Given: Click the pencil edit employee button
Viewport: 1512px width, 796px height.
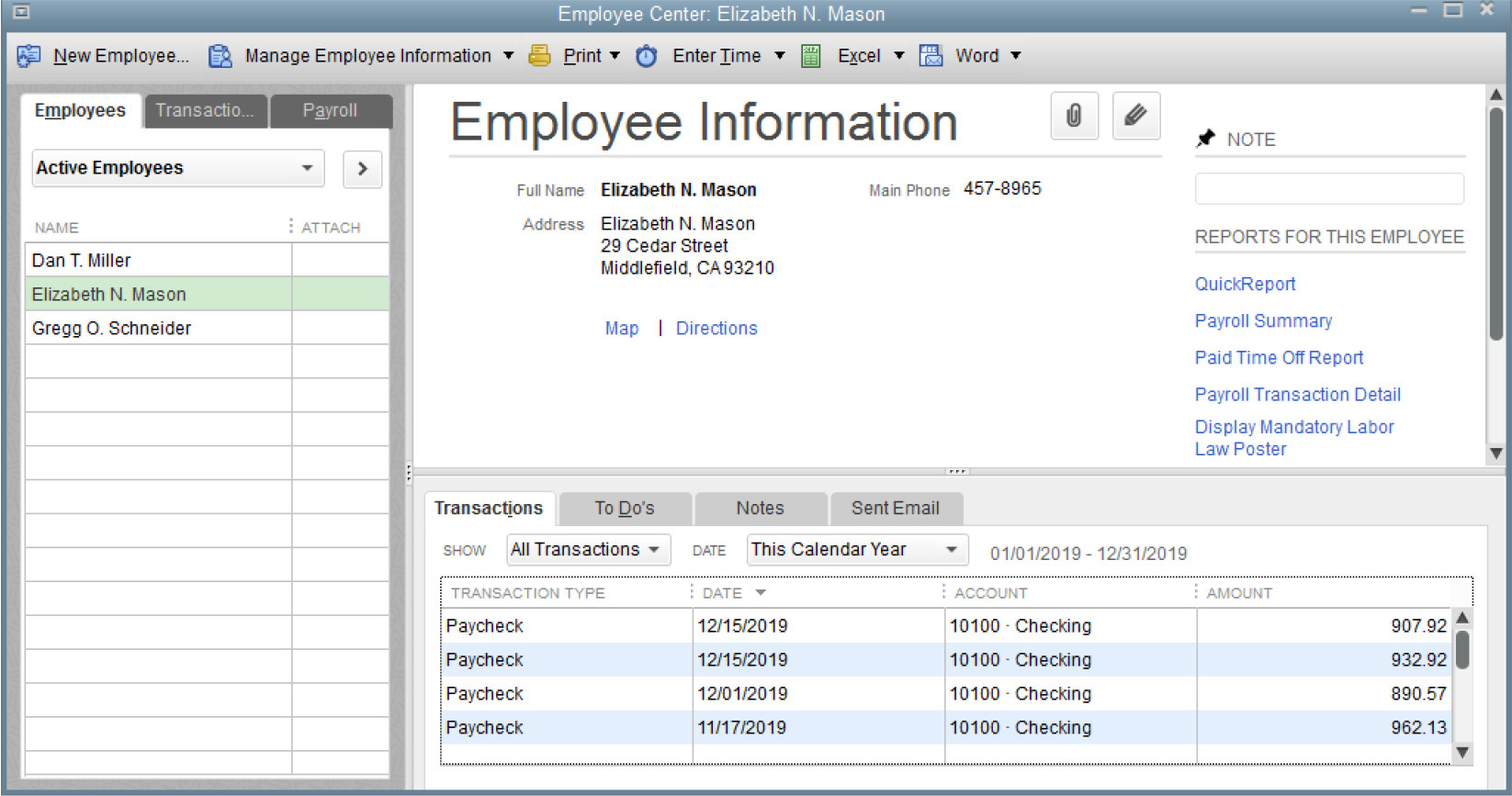Looking at the screenshot, I should coord(1136,116).
